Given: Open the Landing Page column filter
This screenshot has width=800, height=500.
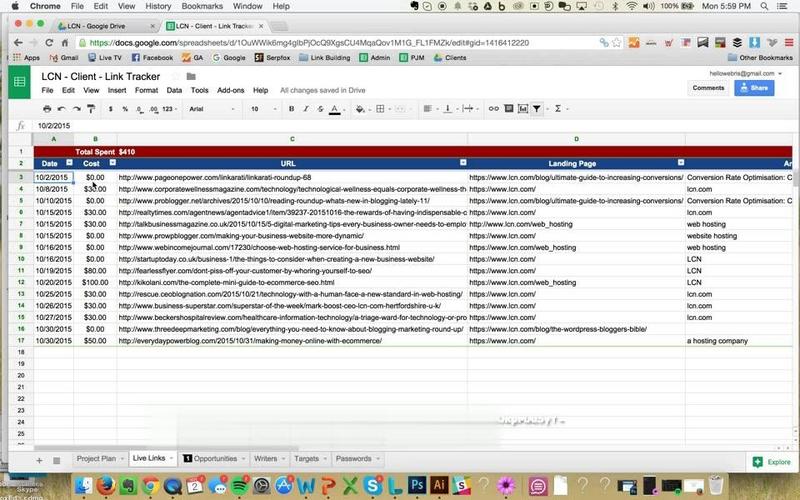Looking at the screenshot, I should click(x=681, y=163).
